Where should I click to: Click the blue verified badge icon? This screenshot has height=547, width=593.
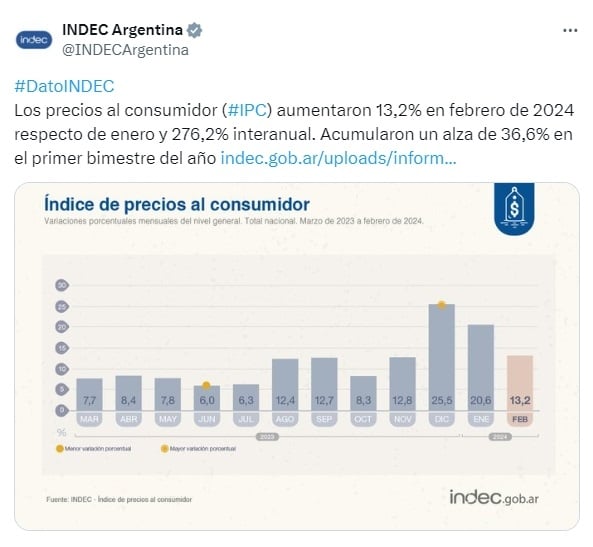pyautogui.click(x=194, y=30)
